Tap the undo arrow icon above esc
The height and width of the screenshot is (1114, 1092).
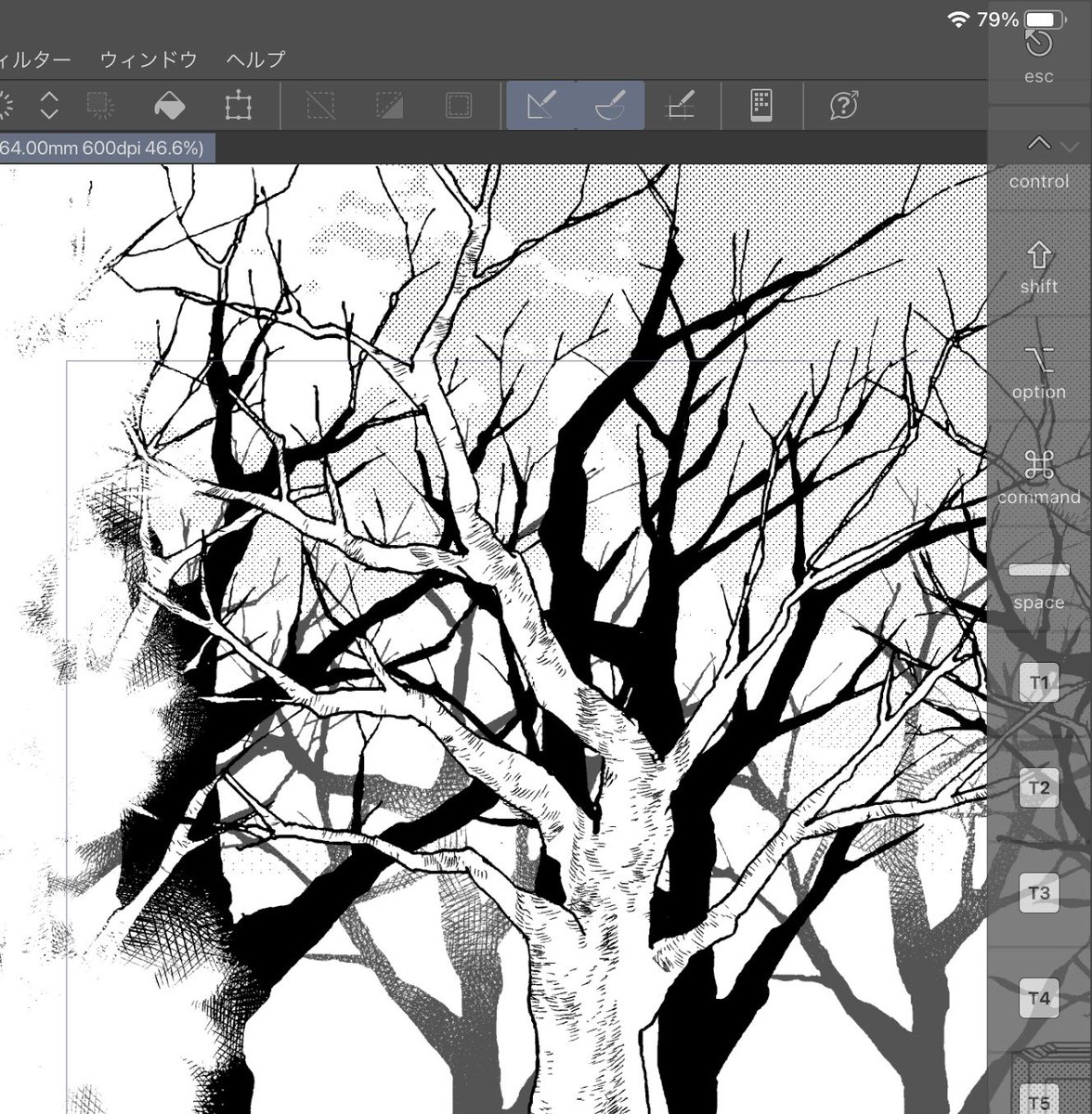(x=1039, y=42)
